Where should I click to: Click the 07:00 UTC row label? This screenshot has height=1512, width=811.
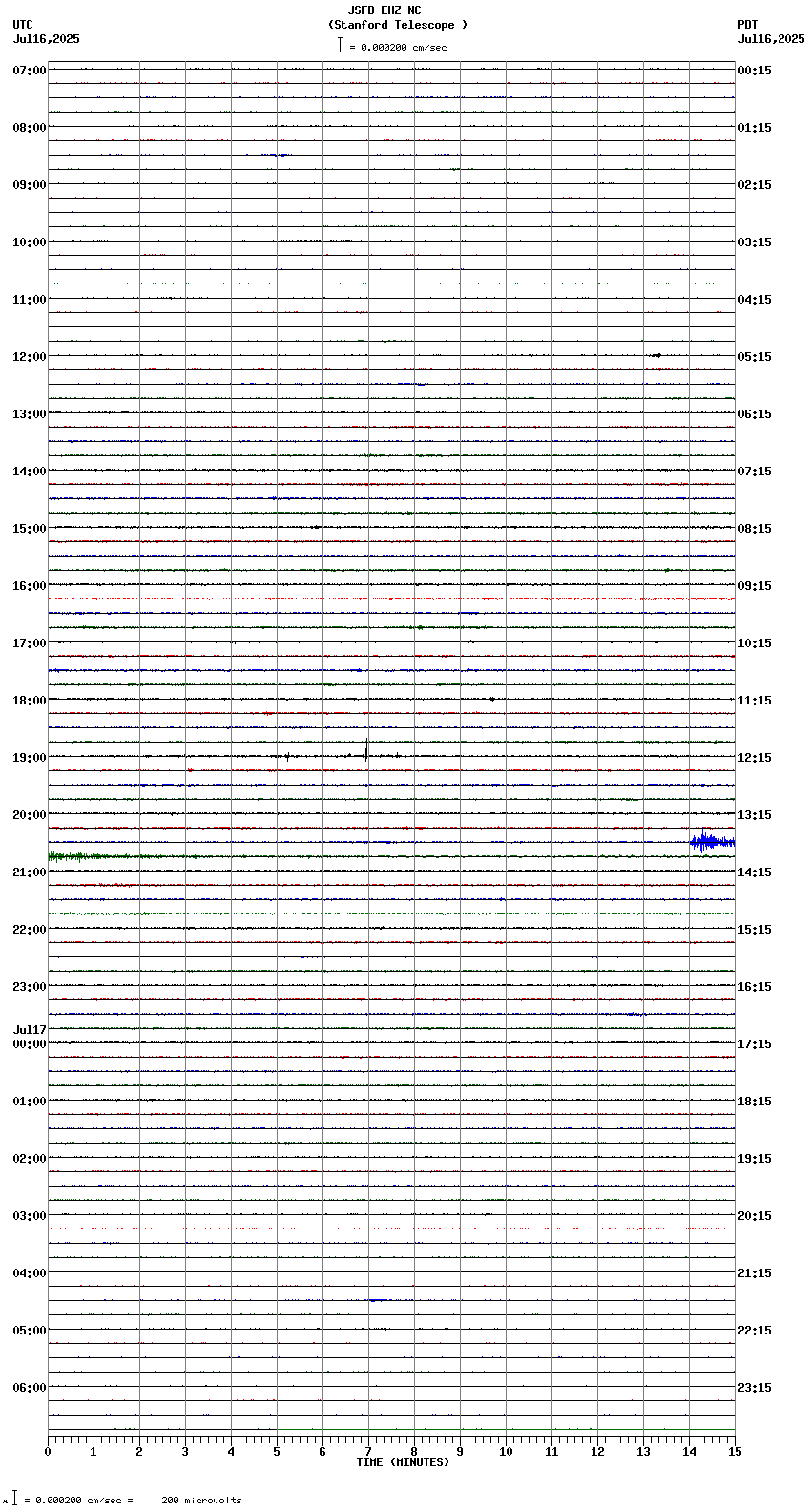[30, 71]
